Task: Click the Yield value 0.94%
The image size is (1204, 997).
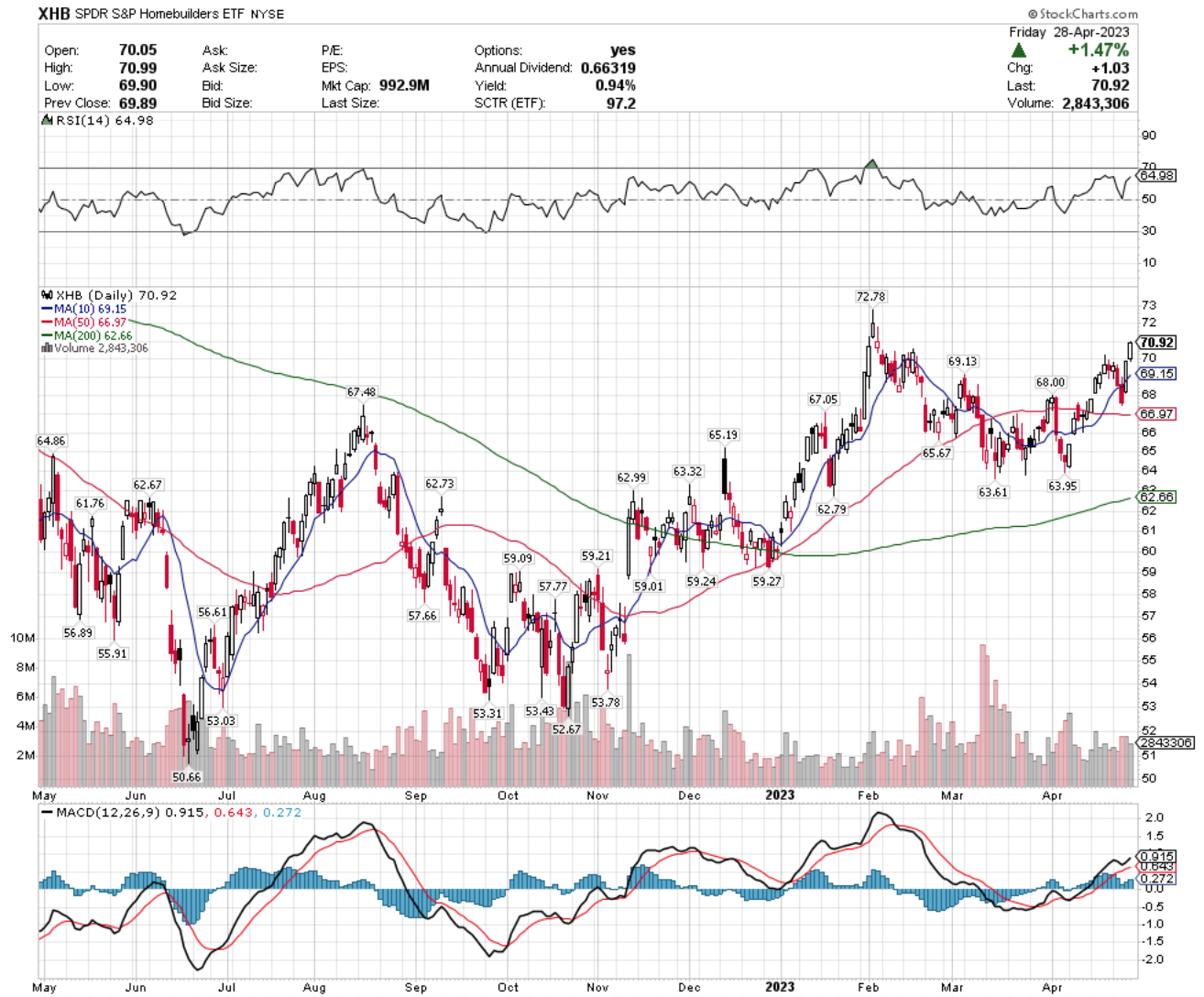Action: click(615, 85)
